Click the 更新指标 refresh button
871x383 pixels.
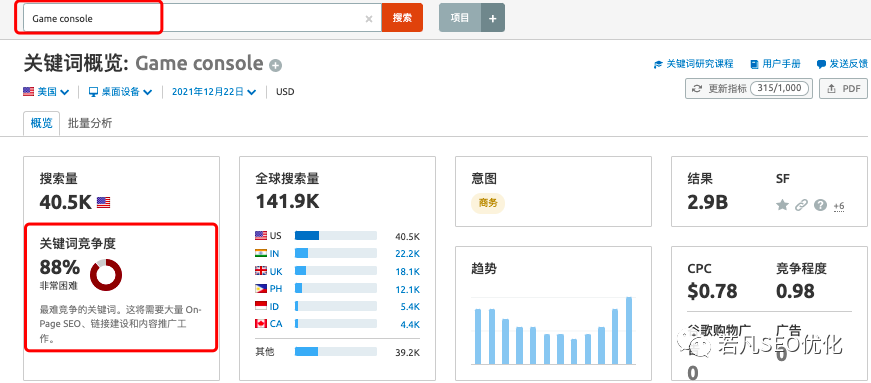coord(749,88)
